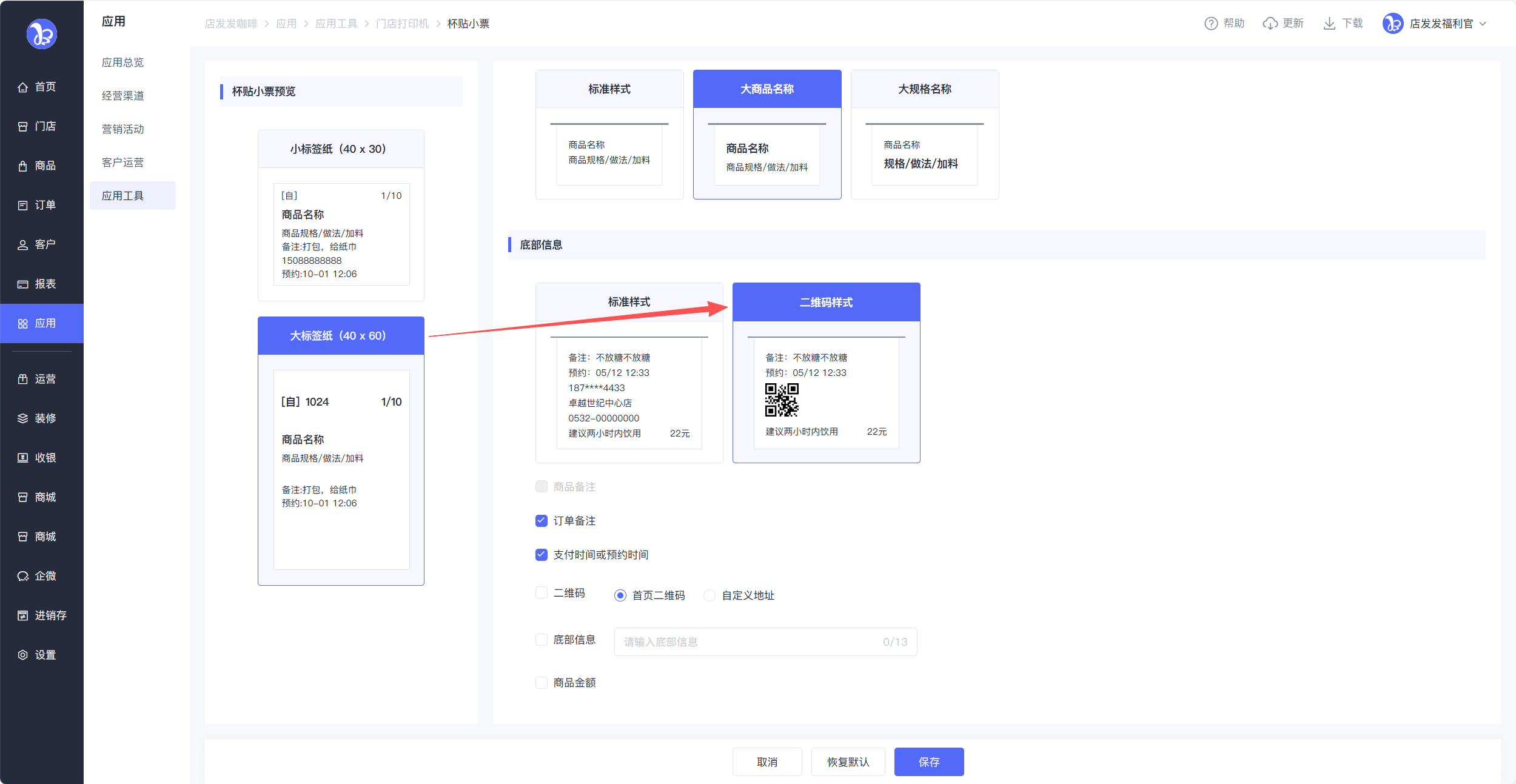The height and width of the screenshot is (784, 1516).
Task: Open the 订单 orders icon
Action: pos(22,206)
